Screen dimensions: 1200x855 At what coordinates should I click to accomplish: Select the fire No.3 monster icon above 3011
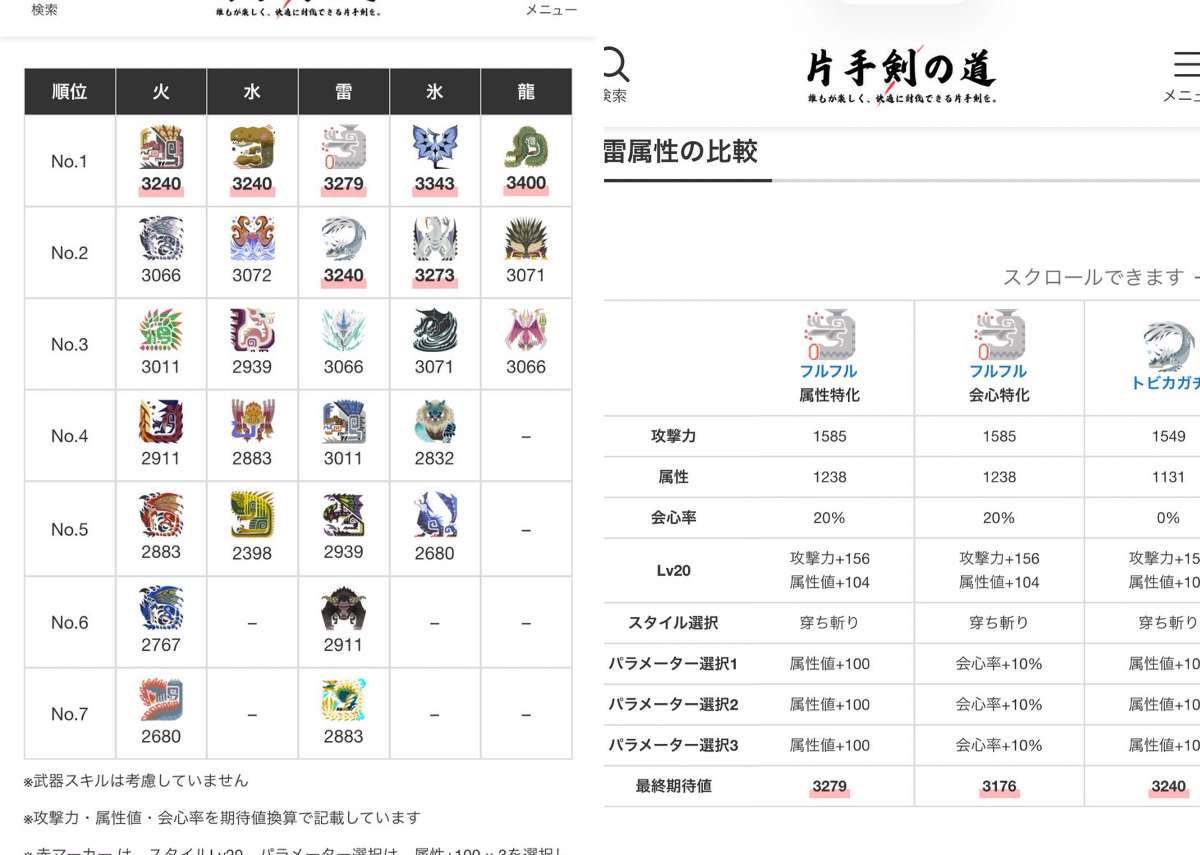[x=161, y=331]
